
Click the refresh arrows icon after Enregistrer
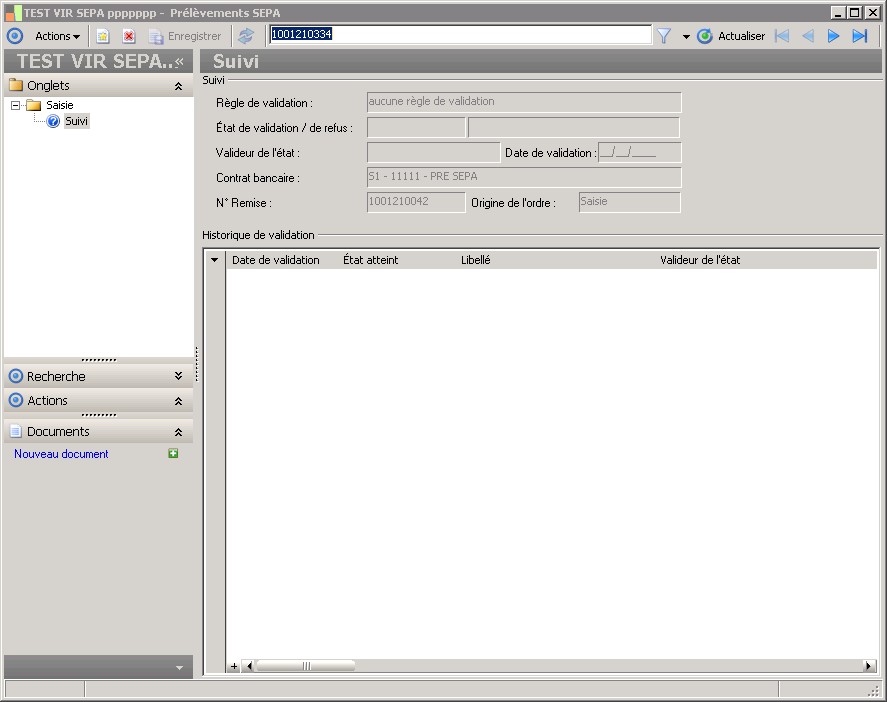(246, 36)
